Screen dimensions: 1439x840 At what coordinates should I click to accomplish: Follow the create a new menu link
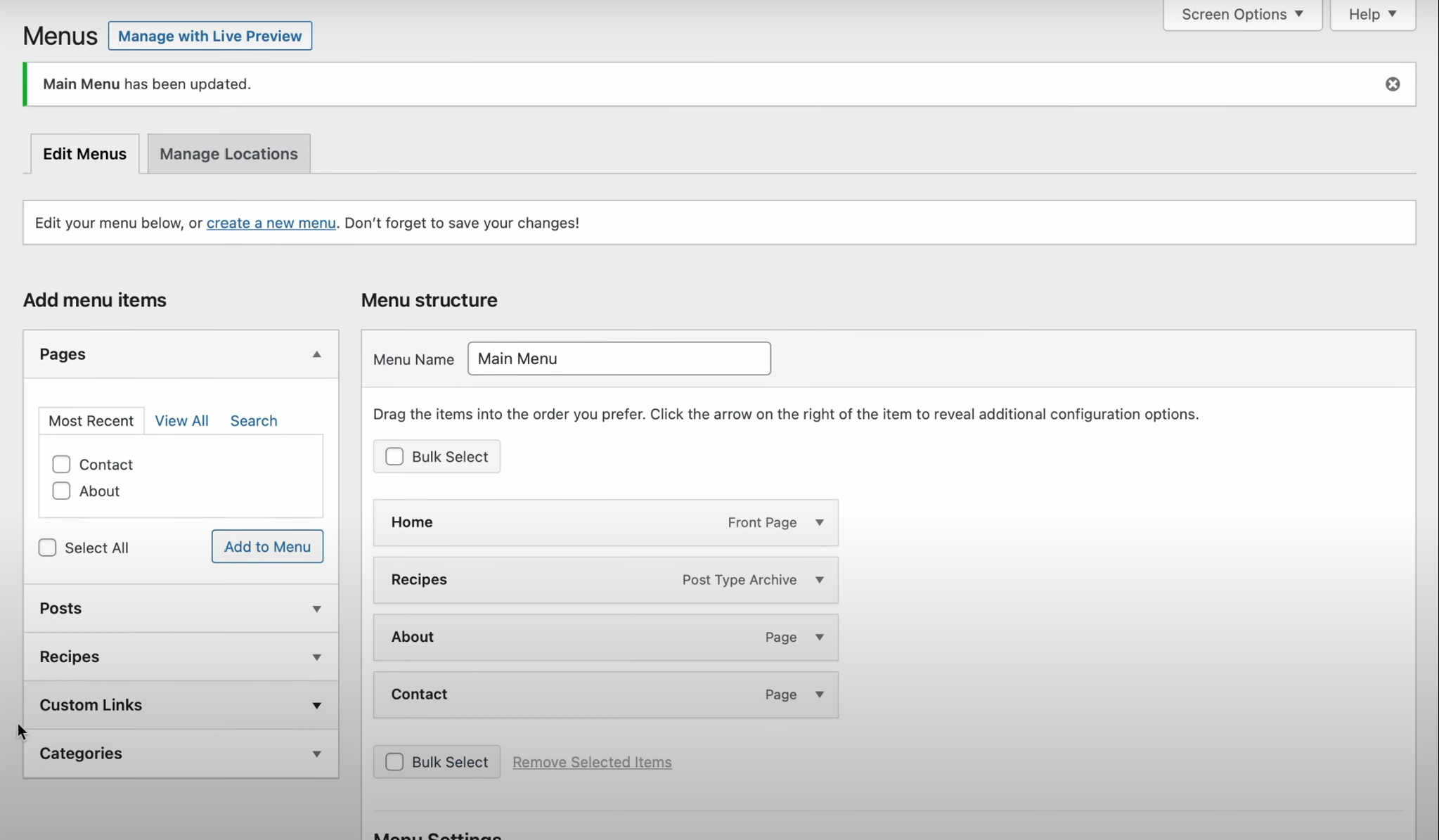click(x=271, y=223)
